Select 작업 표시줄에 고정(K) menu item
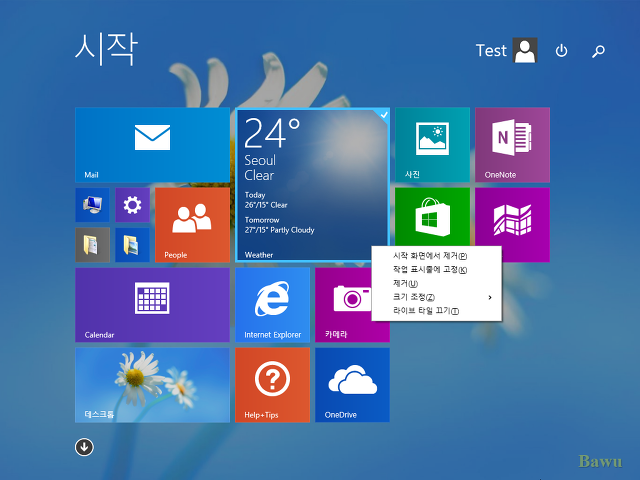 click(x=436, y=269)
